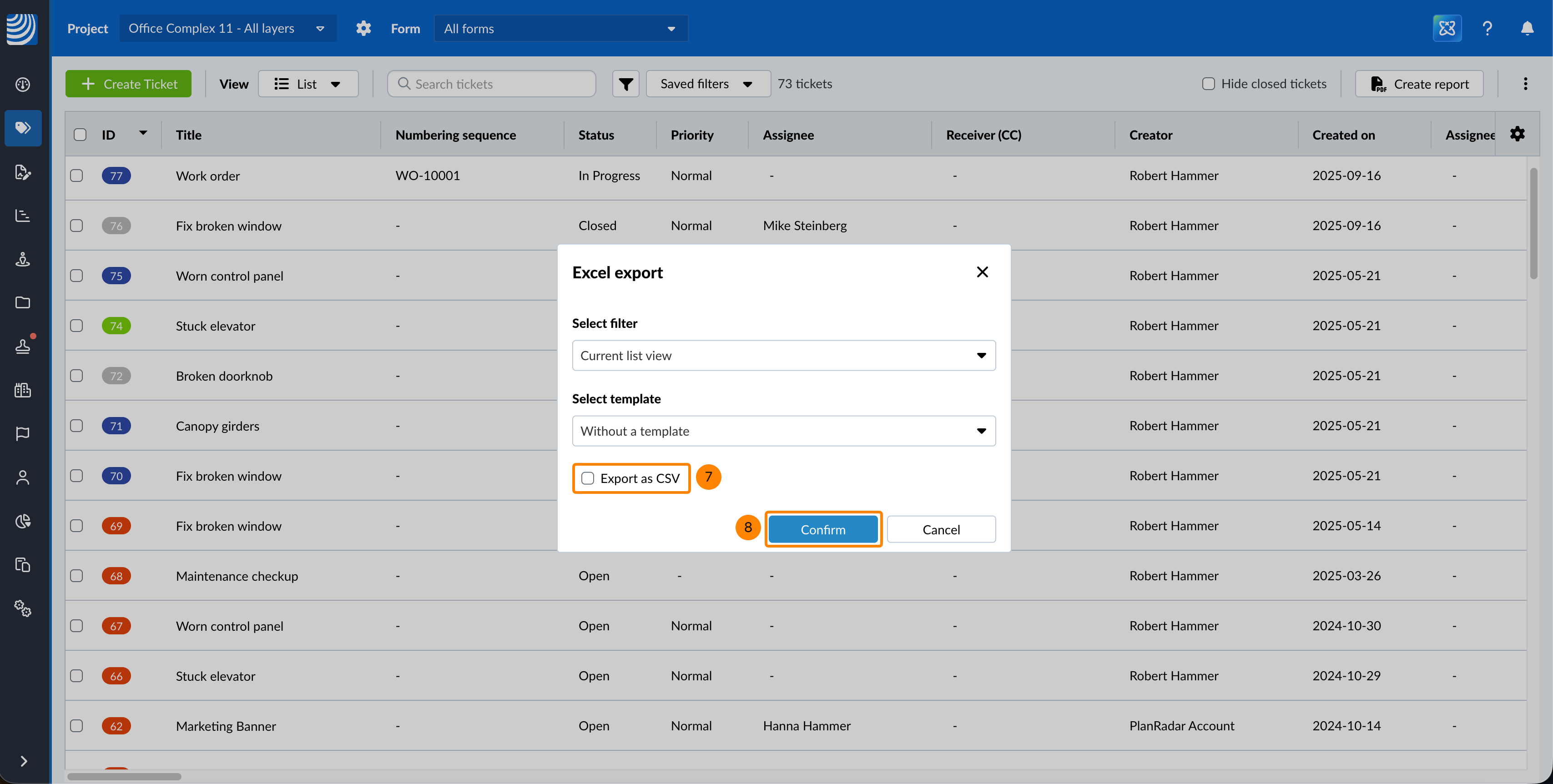Screen dimensions: 1553x784
Task: Select the checkbox for ticket 77
Action: point(76,176)
